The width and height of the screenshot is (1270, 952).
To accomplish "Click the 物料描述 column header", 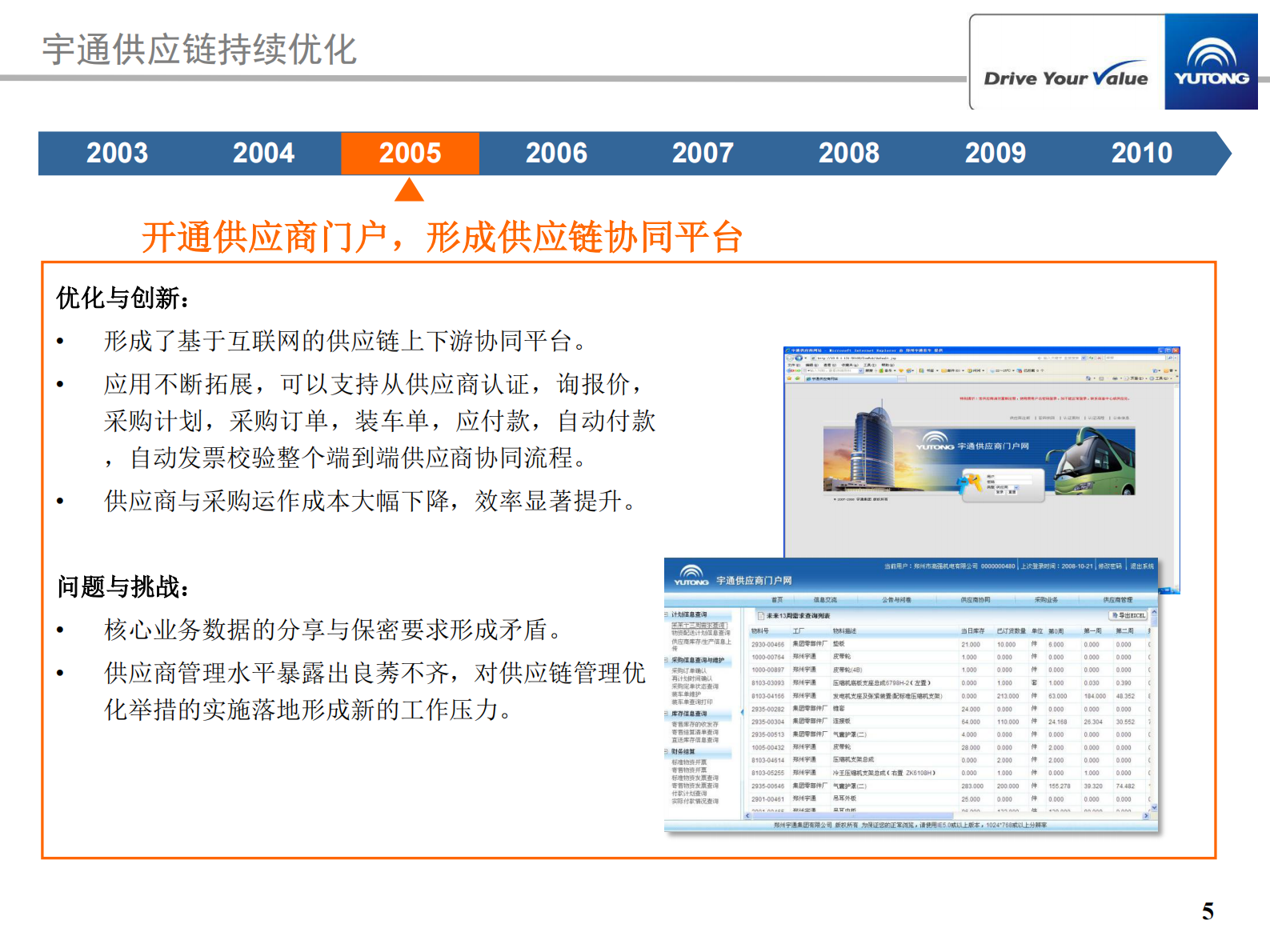I will pyautogui.click(x=844, y=630).
